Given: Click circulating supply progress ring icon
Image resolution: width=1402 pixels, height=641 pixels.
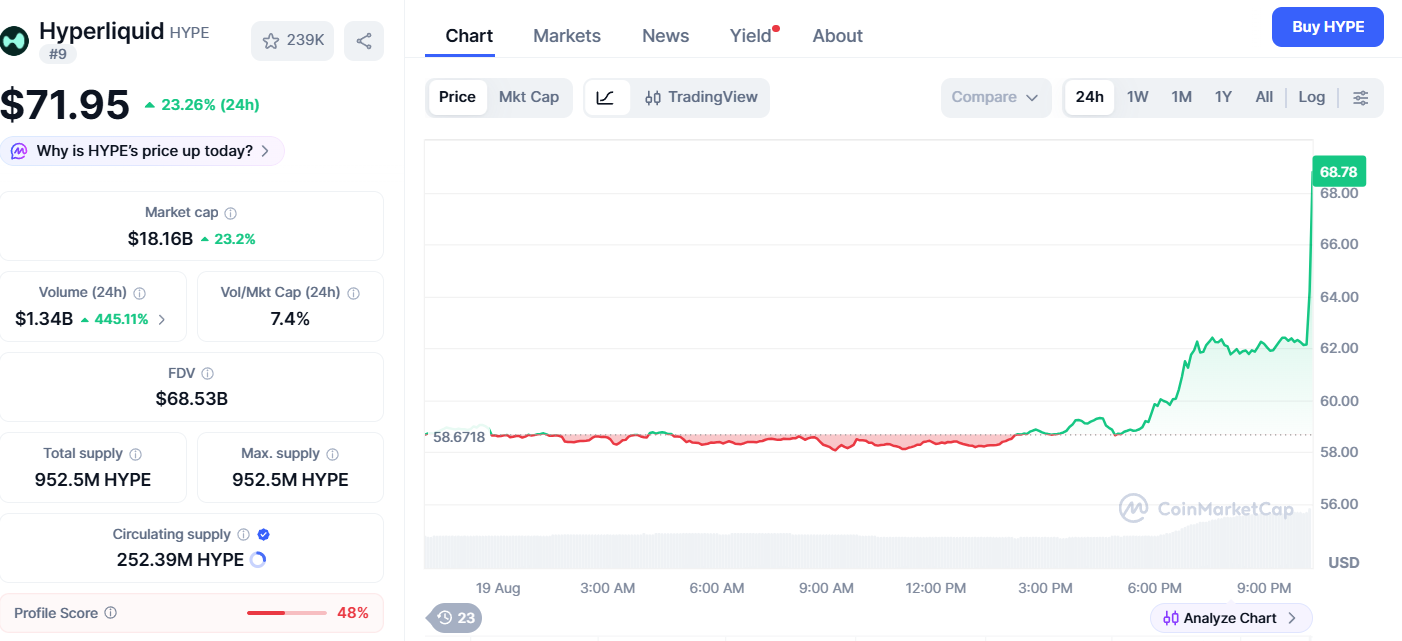Looking at the screenshot, I should (258, 560).
